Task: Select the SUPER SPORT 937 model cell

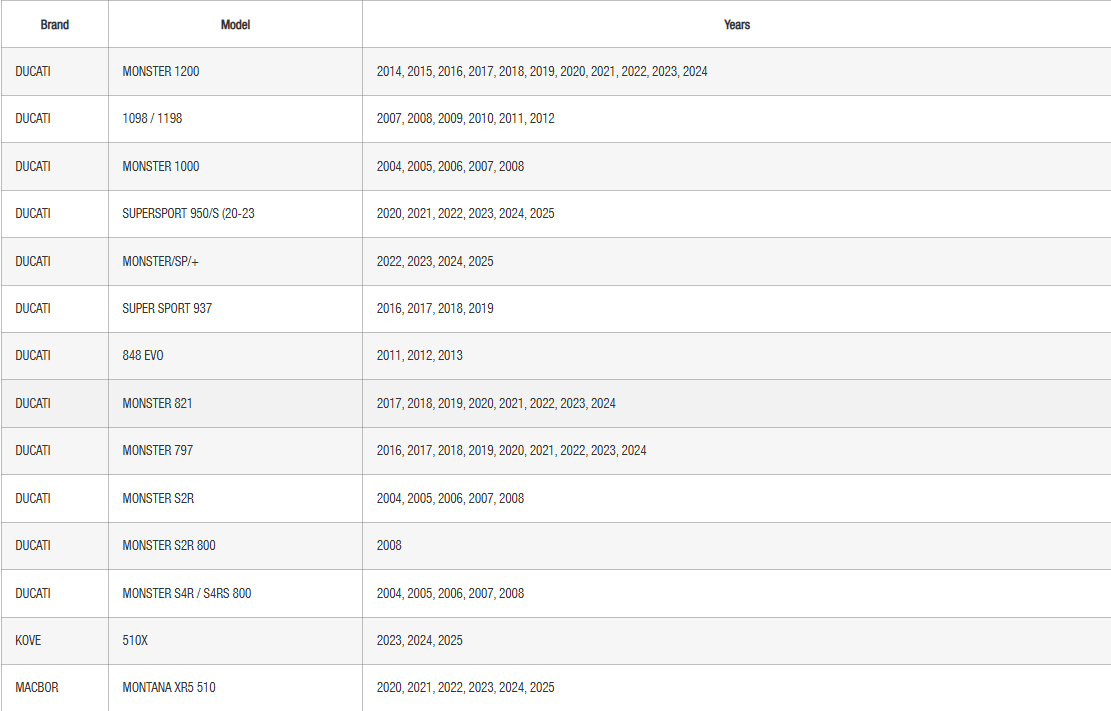Action: (x=167, y=308)
